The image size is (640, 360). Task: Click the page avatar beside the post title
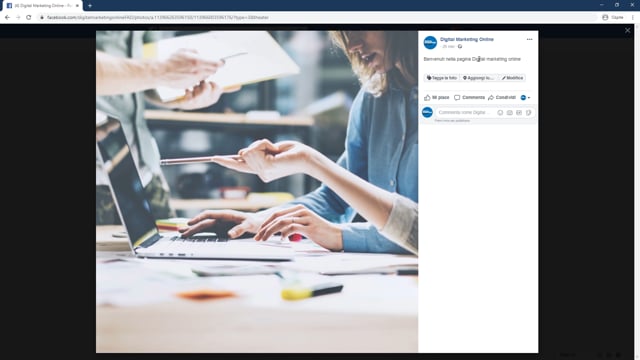tap(430, 42)
